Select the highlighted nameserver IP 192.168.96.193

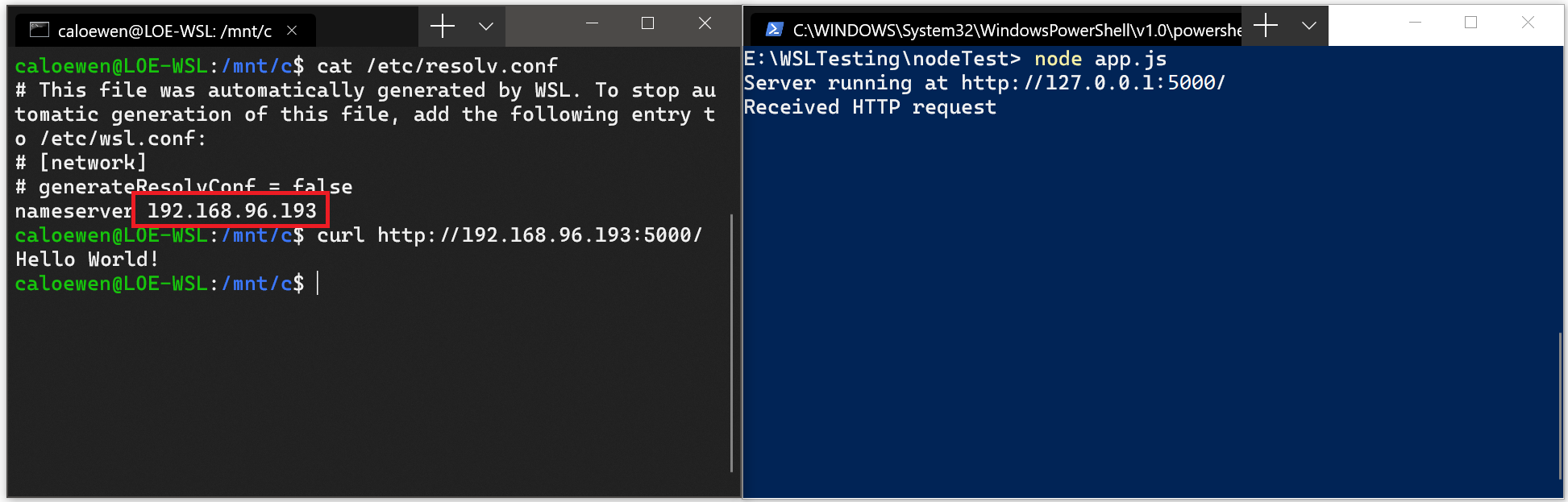231,210
